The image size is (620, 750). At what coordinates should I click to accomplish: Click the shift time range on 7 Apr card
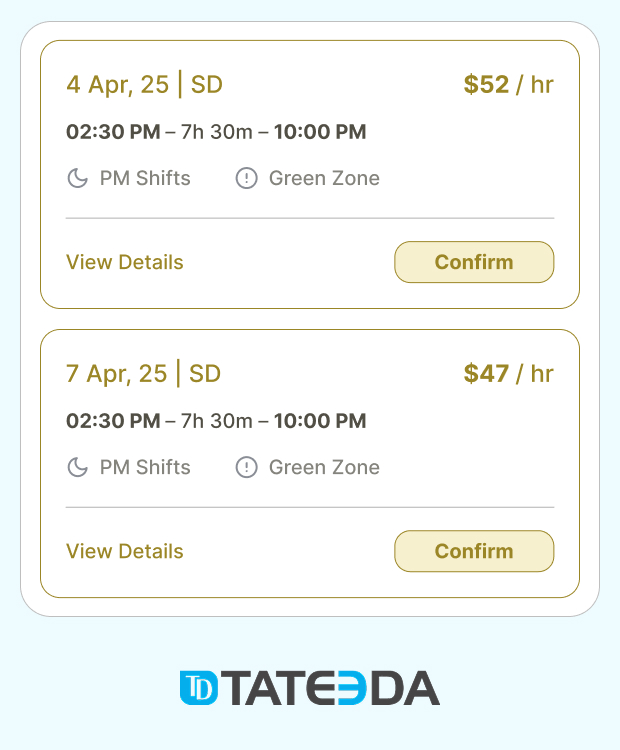[216, 421]
